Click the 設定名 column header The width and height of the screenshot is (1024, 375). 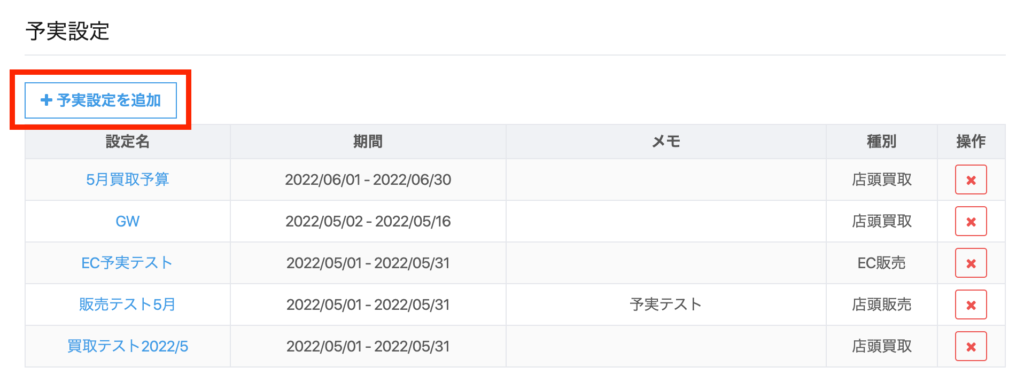point(127,141)
